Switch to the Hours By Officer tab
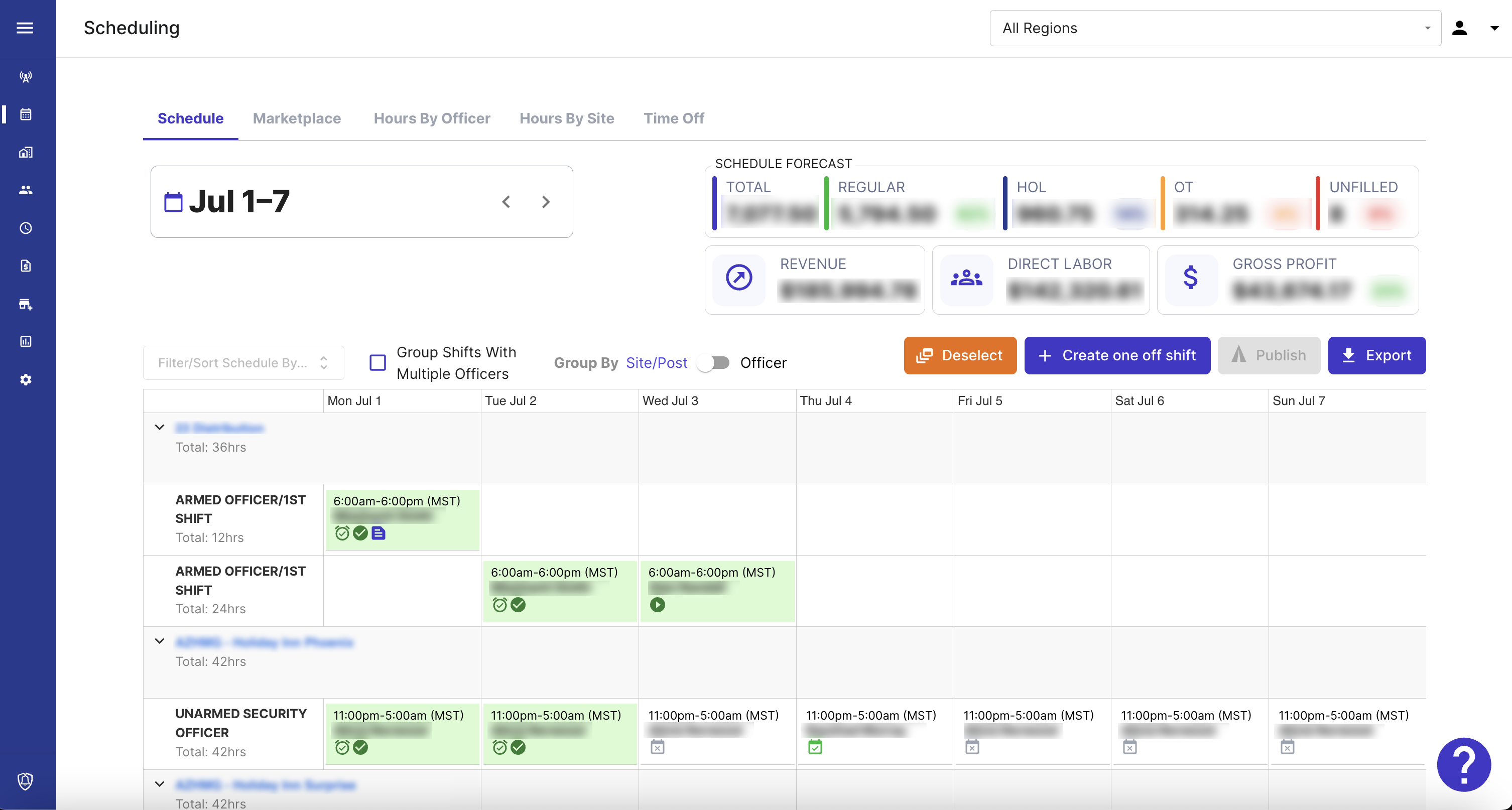Image resolution: width=1512 pixels, height=810 pixels. click(432, 118)
